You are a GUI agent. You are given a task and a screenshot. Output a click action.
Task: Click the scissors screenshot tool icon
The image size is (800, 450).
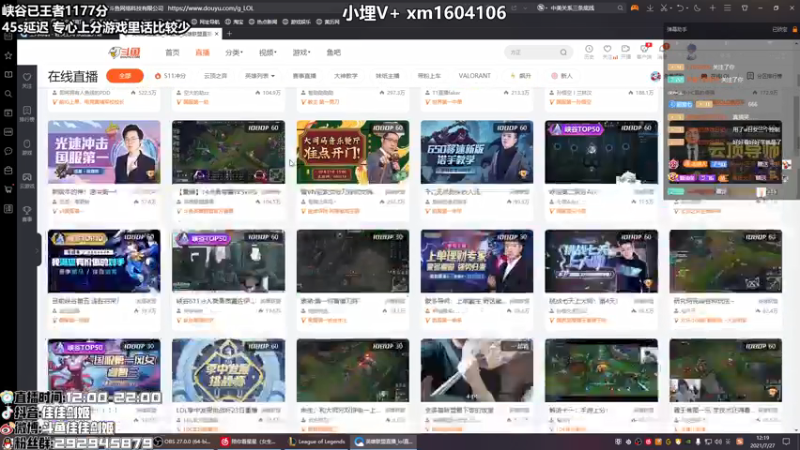point(663,8)
